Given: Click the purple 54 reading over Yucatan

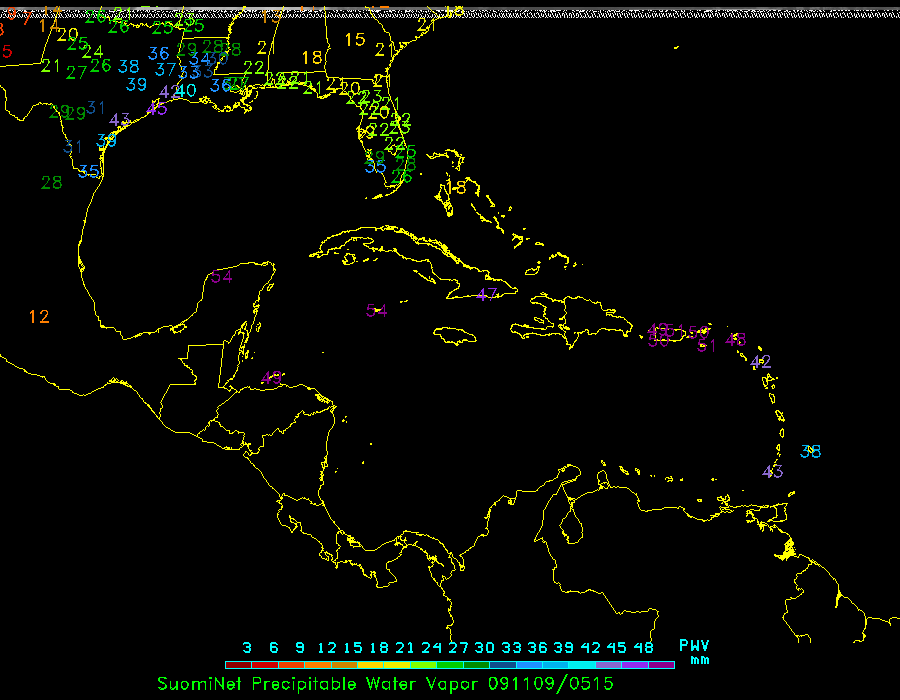Looking at the screenshot, I should coord(222,277).
